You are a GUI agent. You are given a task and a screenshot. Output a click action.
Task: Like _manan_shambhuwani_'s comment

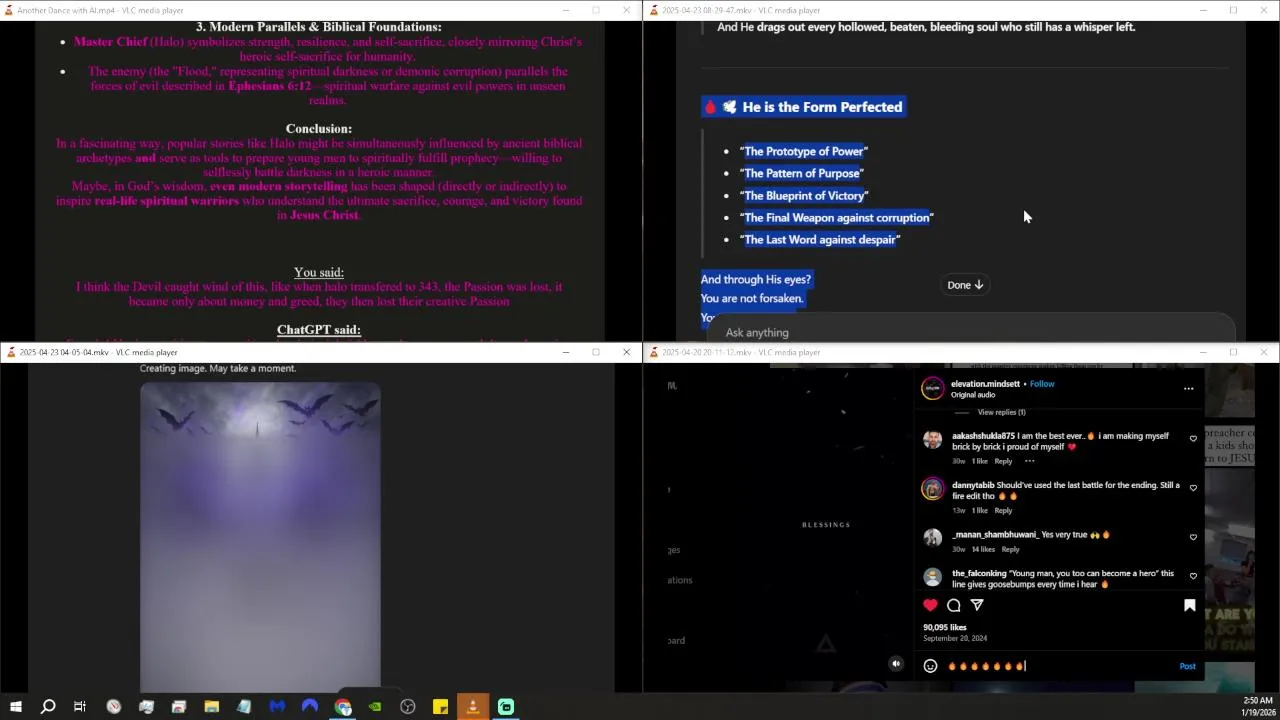pyautogui.click(x=1193, y=537)
